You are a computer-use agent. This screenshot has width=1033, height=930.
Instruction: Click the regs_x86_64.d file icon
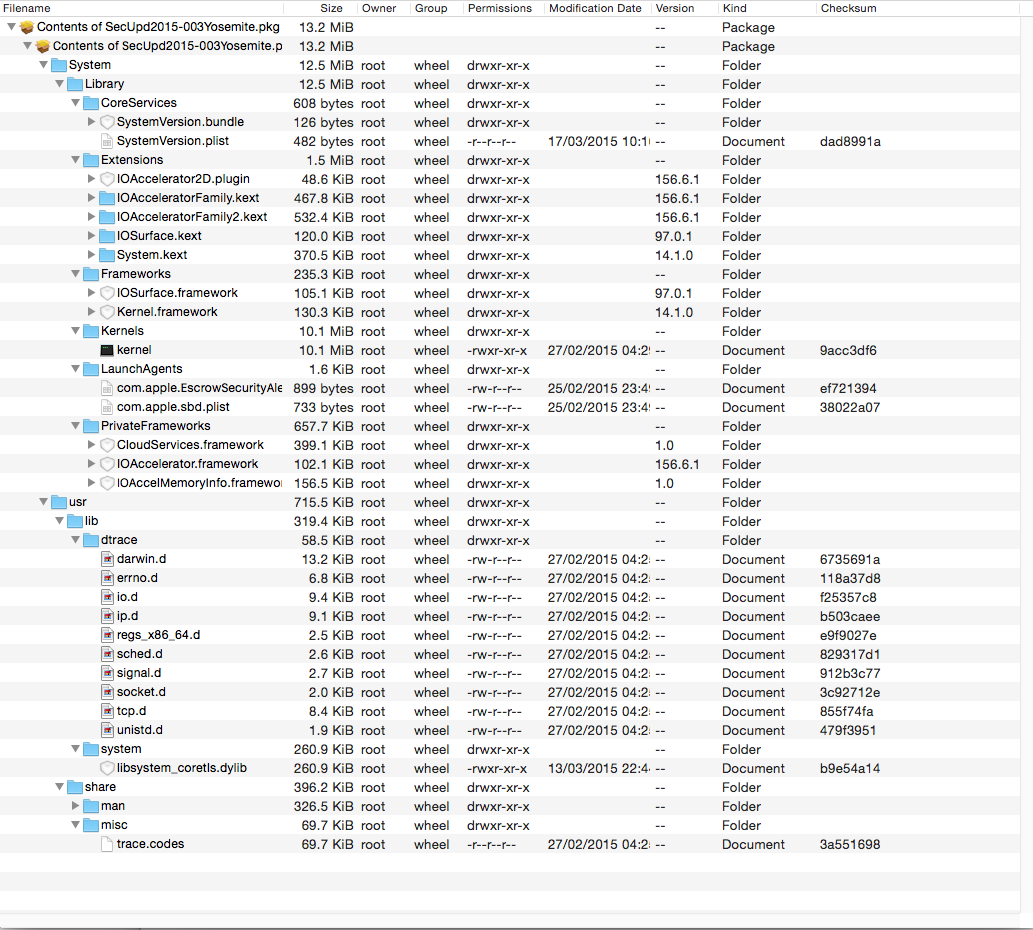click(107, 635)
